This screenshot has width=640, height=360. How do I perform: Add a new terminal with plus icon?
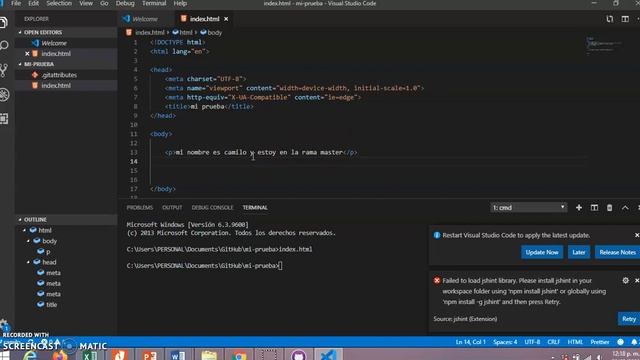pos(579,208)
